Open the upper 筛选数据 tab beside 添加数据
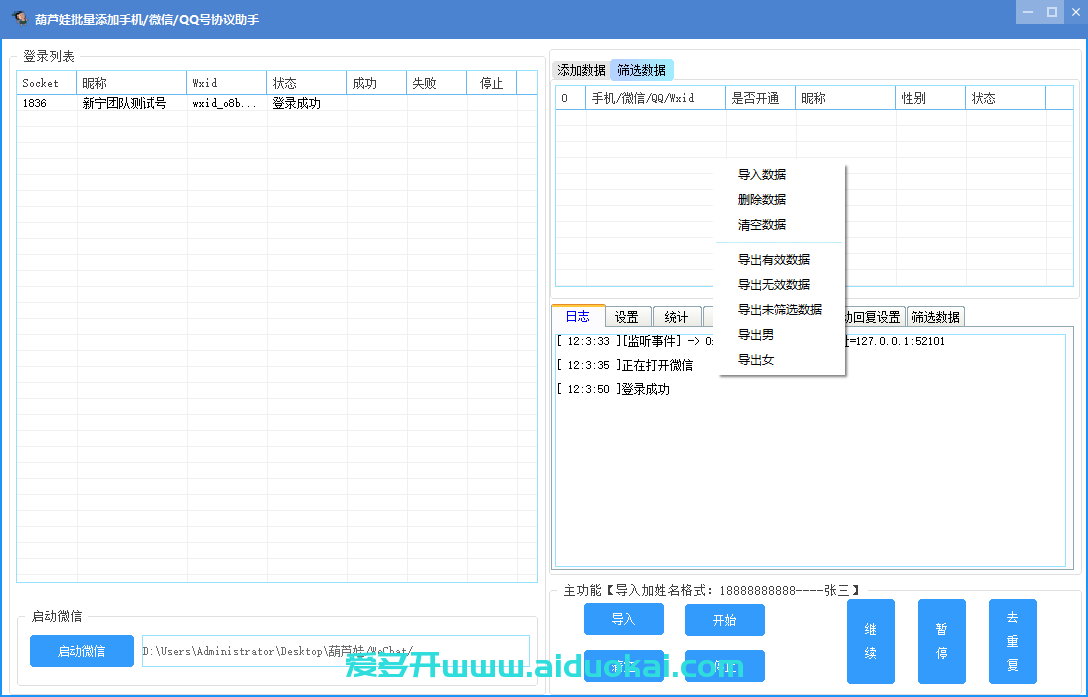 642,70
